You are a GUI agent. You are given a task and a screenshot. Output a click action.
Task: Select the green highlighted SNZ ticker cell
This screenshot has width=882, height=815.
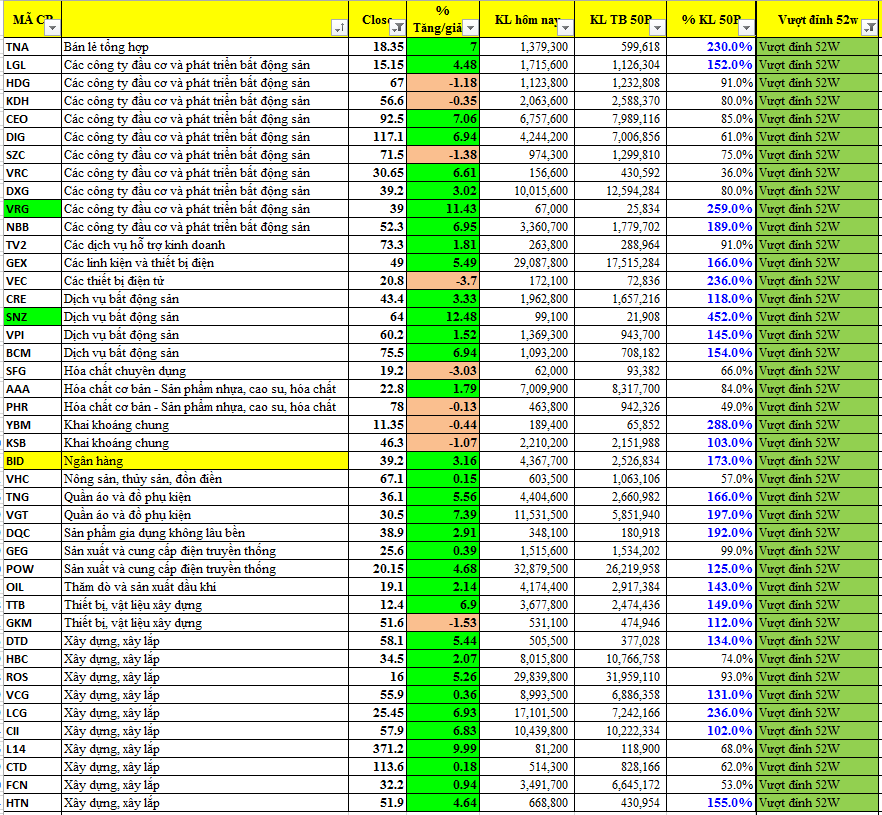[x=31, y=317]
